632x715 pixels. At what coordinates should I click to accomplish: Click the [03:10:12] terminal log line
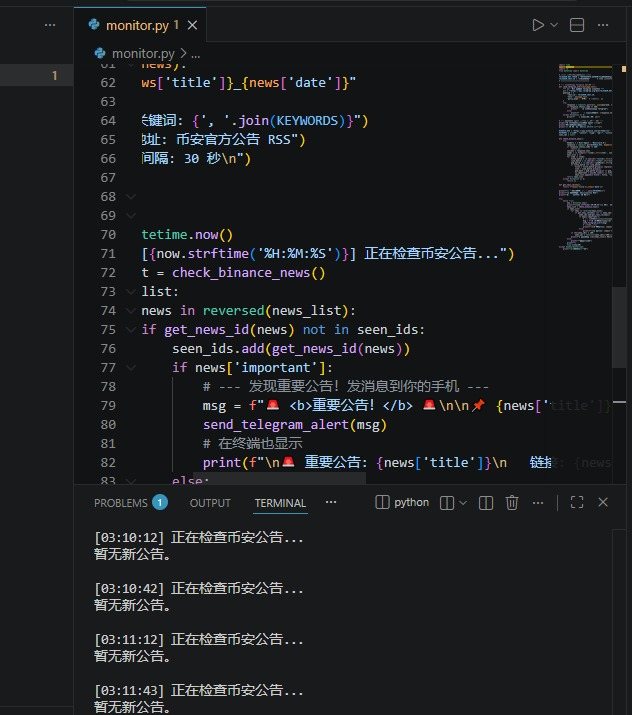click(199, 538)
